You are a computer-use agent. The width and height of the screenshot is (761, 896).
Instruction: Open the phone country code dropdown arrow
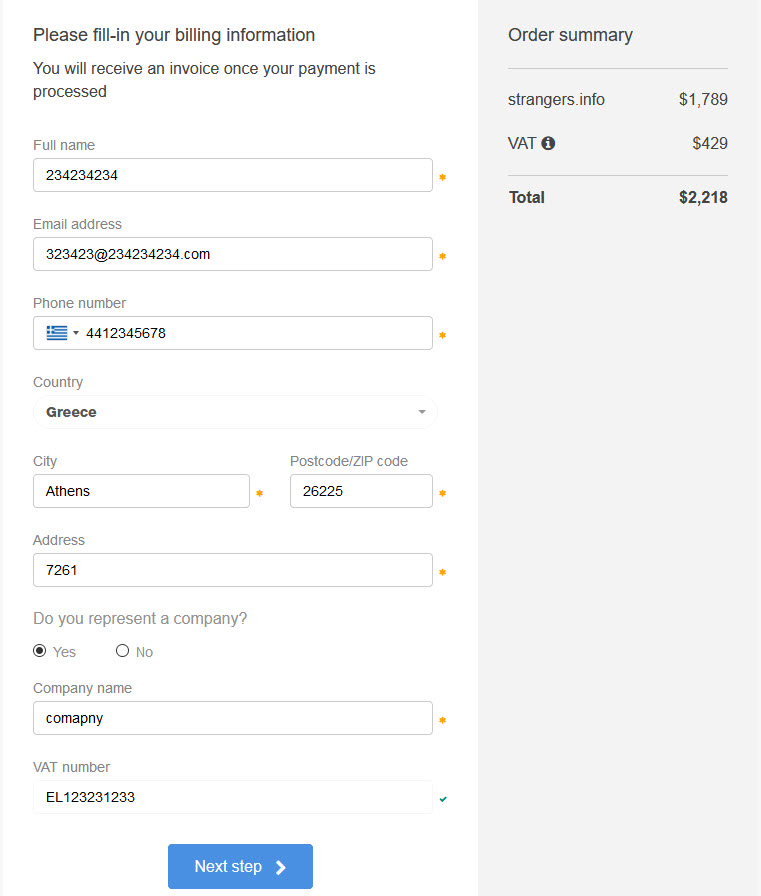75,333
